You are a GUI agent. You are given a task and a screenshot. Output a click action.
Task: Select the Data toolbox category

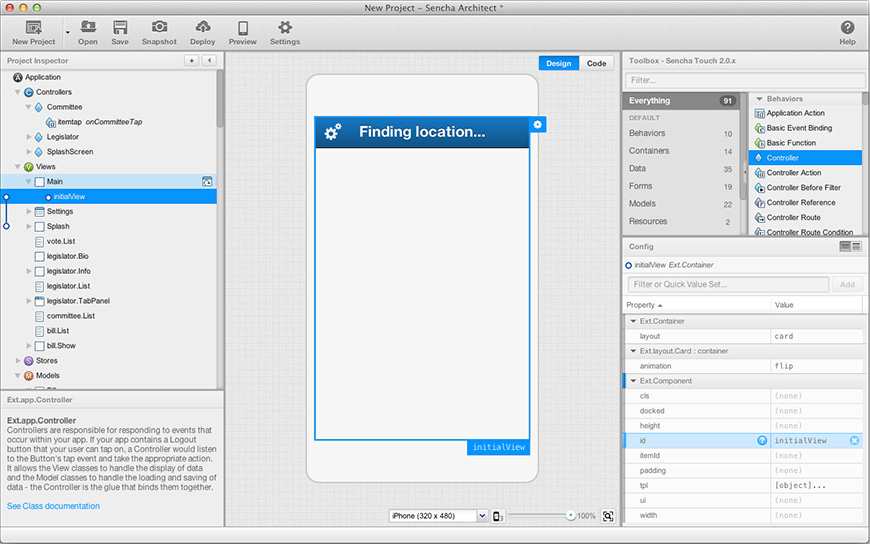tap(681, 169)
